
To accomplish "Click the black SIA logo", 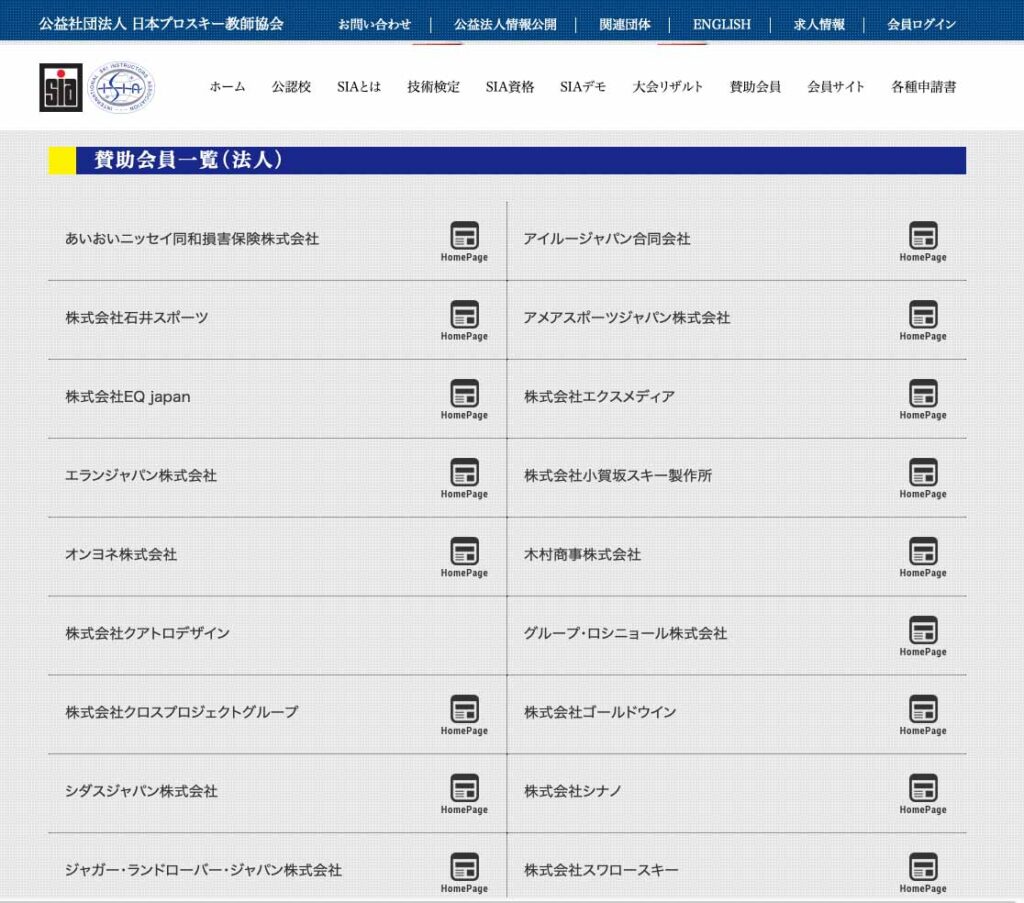I will [x=61, y=87].
